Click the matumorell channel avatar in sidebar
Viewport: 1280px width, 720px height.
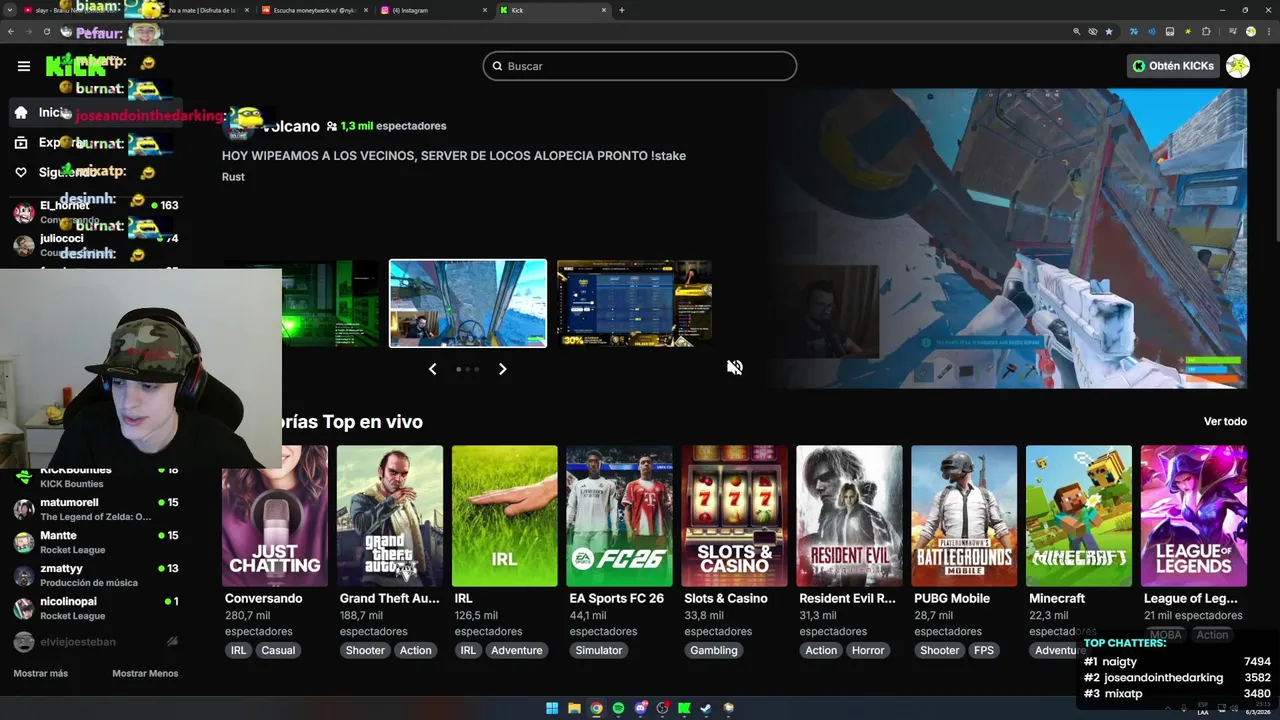24,509
